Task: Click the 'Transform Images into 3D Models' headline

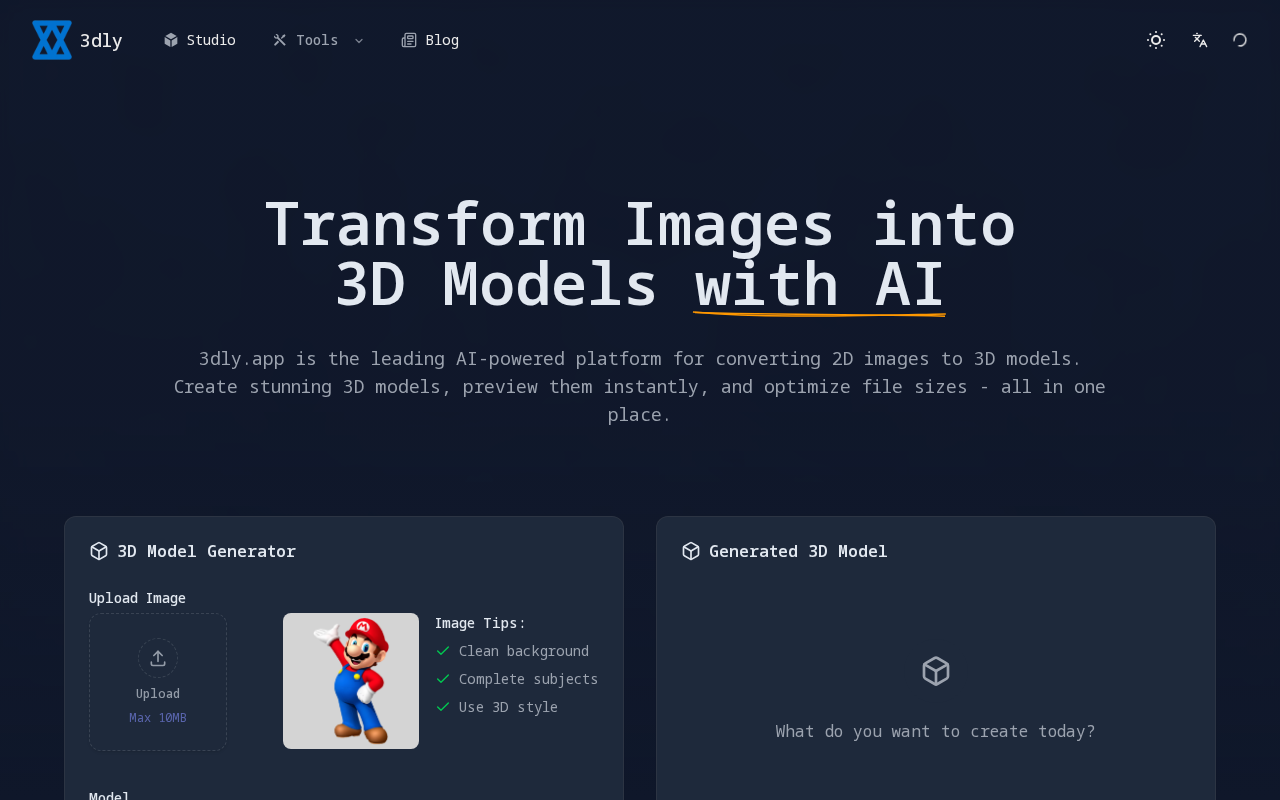Action: 640,254
